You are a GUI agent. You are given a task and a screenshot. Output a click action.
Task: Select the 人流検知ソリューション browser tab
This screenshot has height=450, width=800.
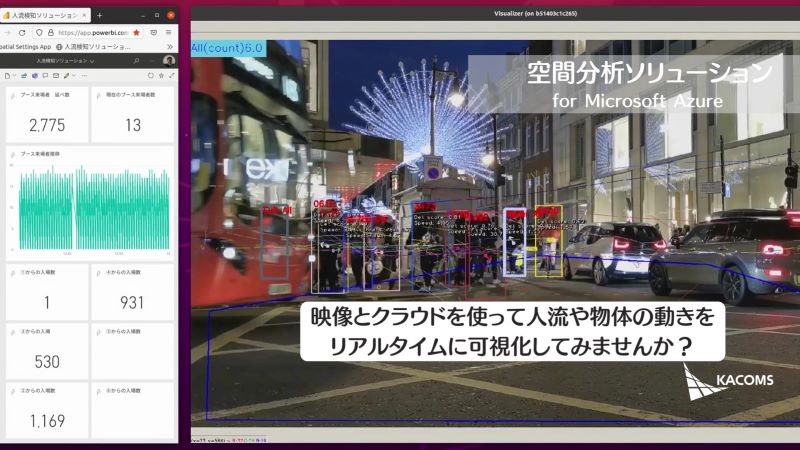click(45, 15)
